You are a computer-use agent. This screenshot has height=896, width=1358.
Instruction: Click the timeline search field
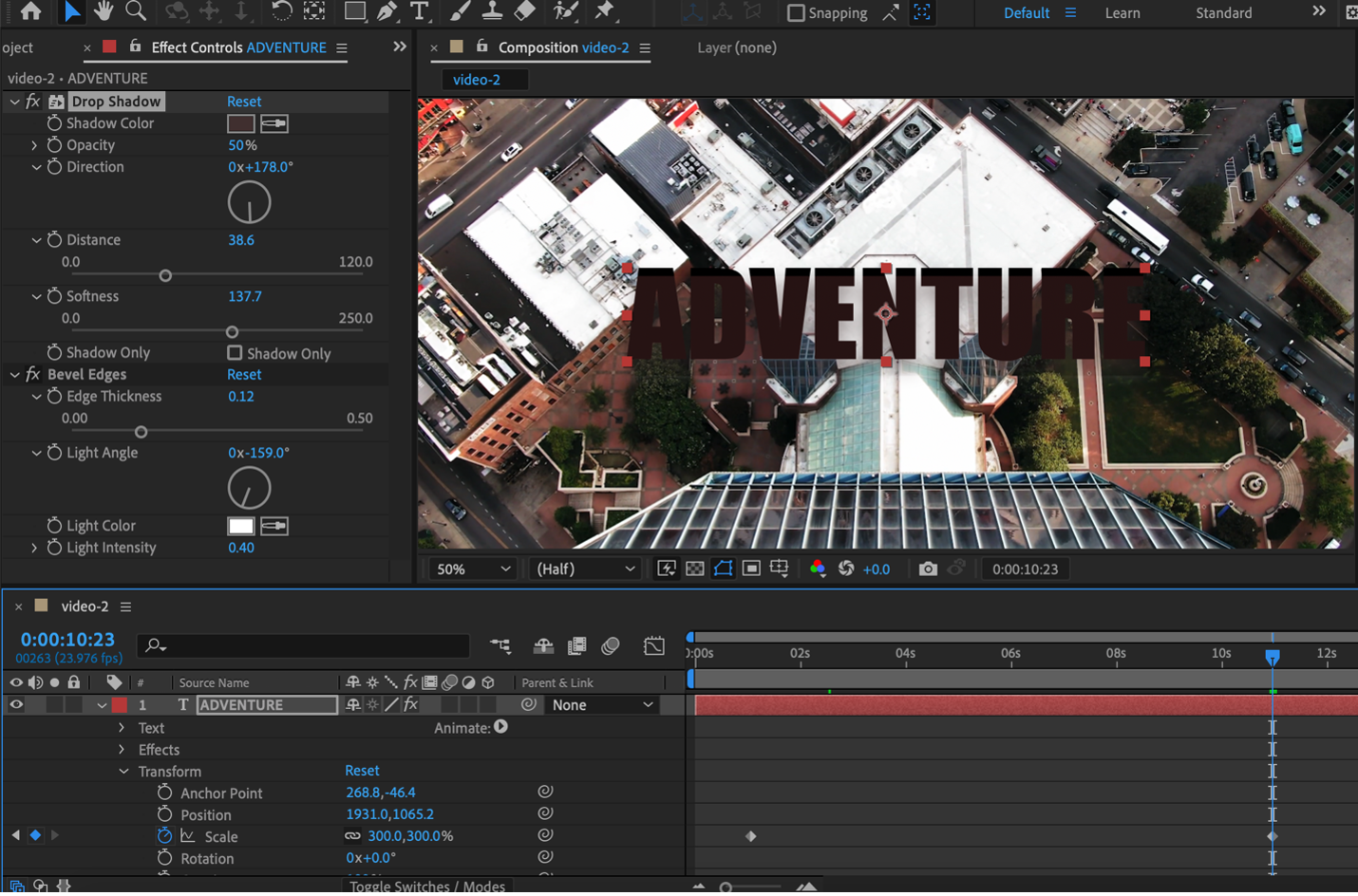coord(304,645)
